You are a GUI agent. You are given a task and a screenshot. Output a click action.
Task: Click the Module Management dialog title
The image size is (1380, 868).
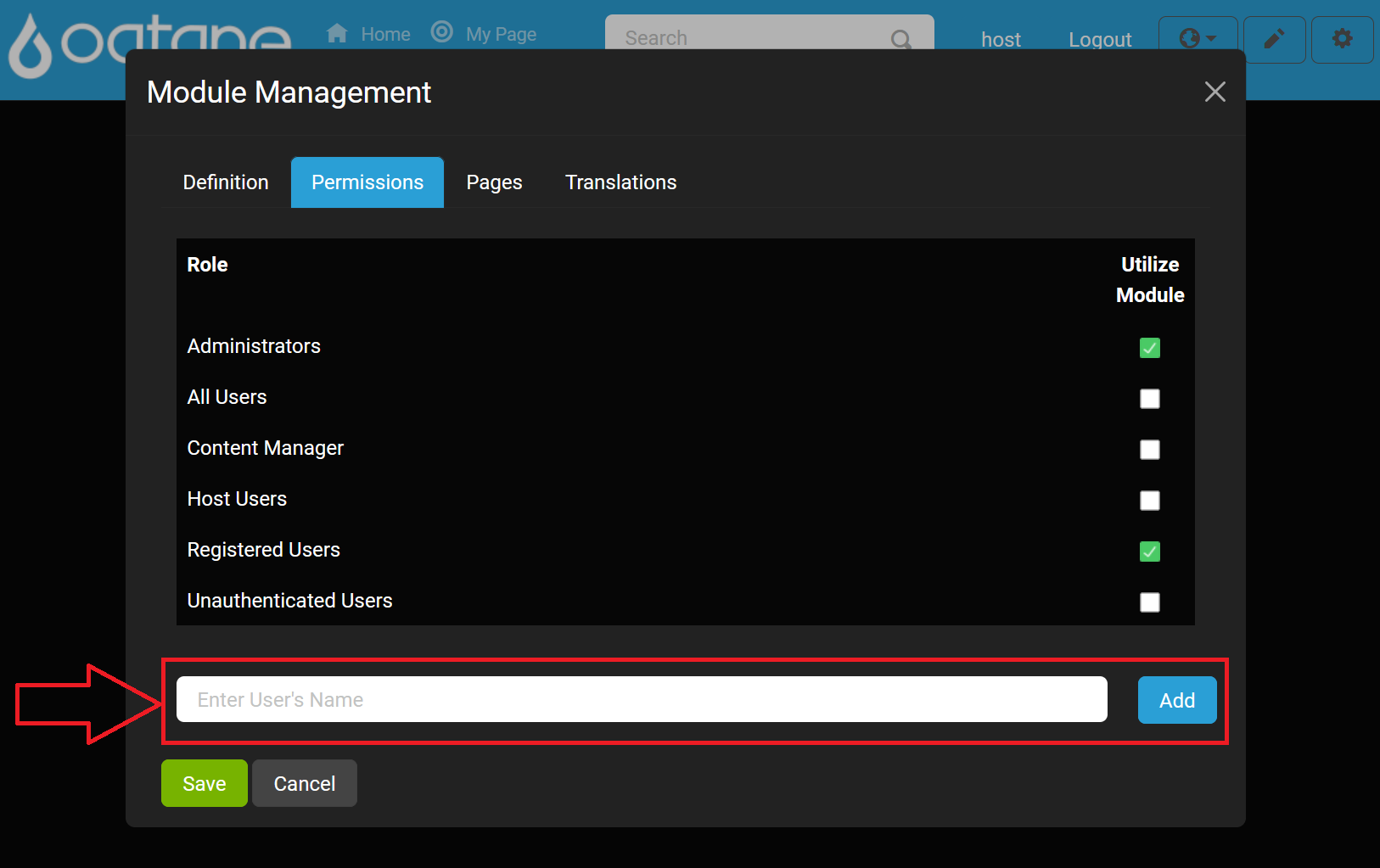(x=289, y=92)
